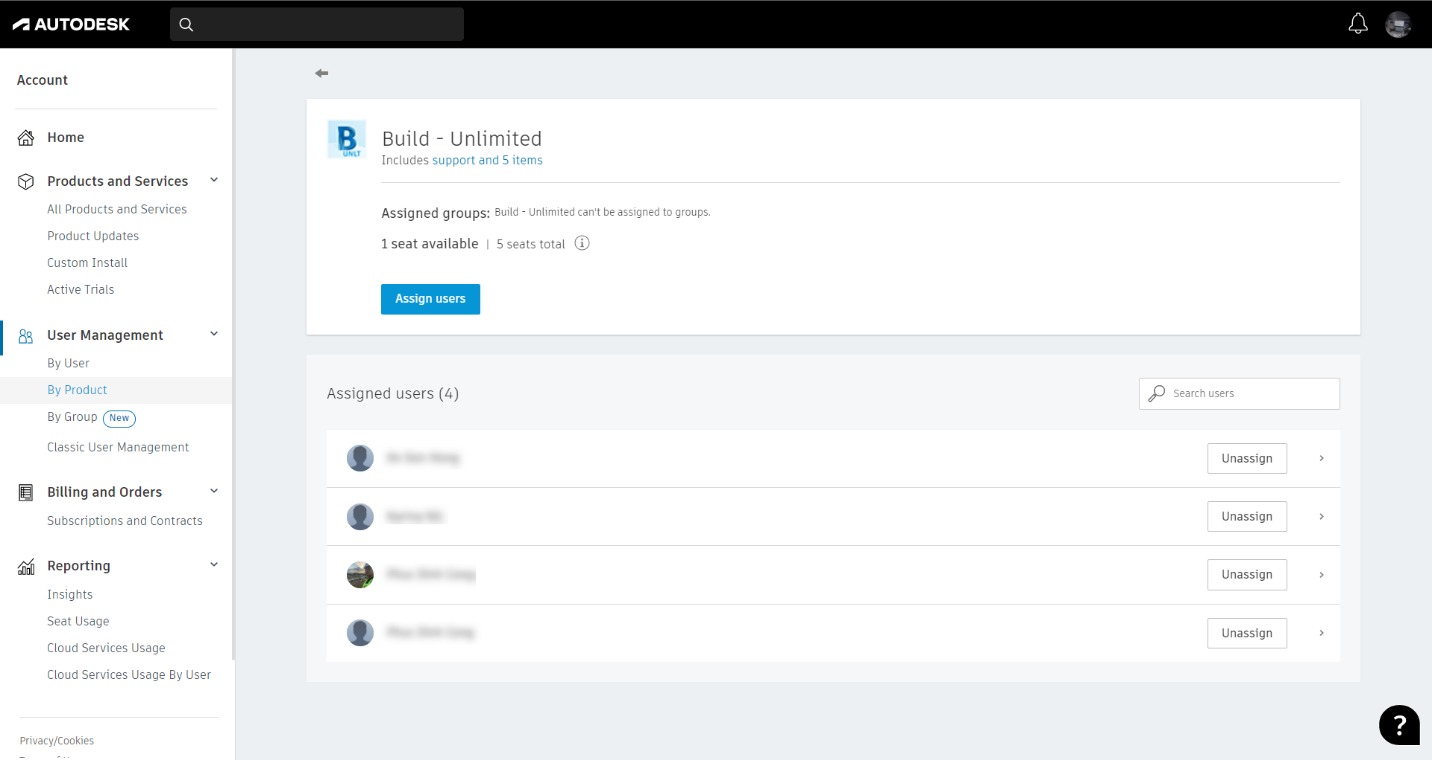Focus the Search users input field

click(1239, 393)
